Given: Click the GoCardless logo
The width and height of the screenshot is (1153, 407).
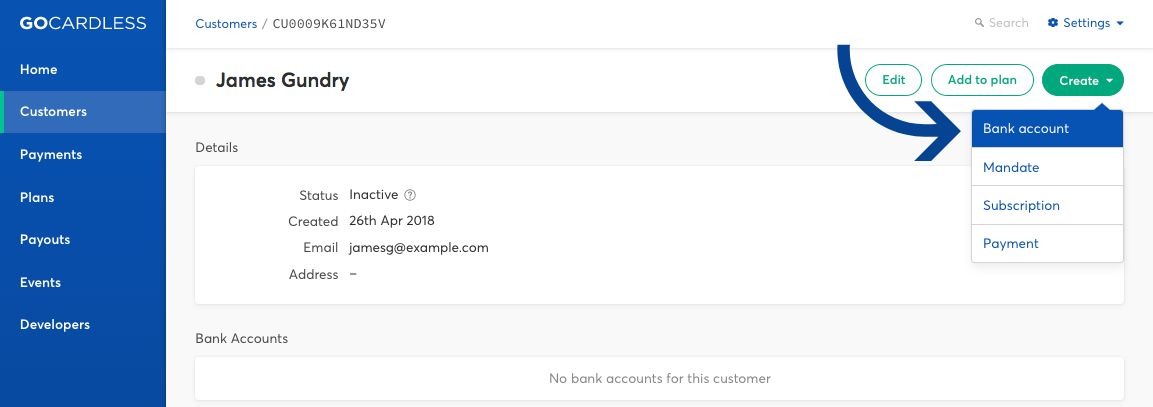Looking at the screenshot, I should point(82,23).
